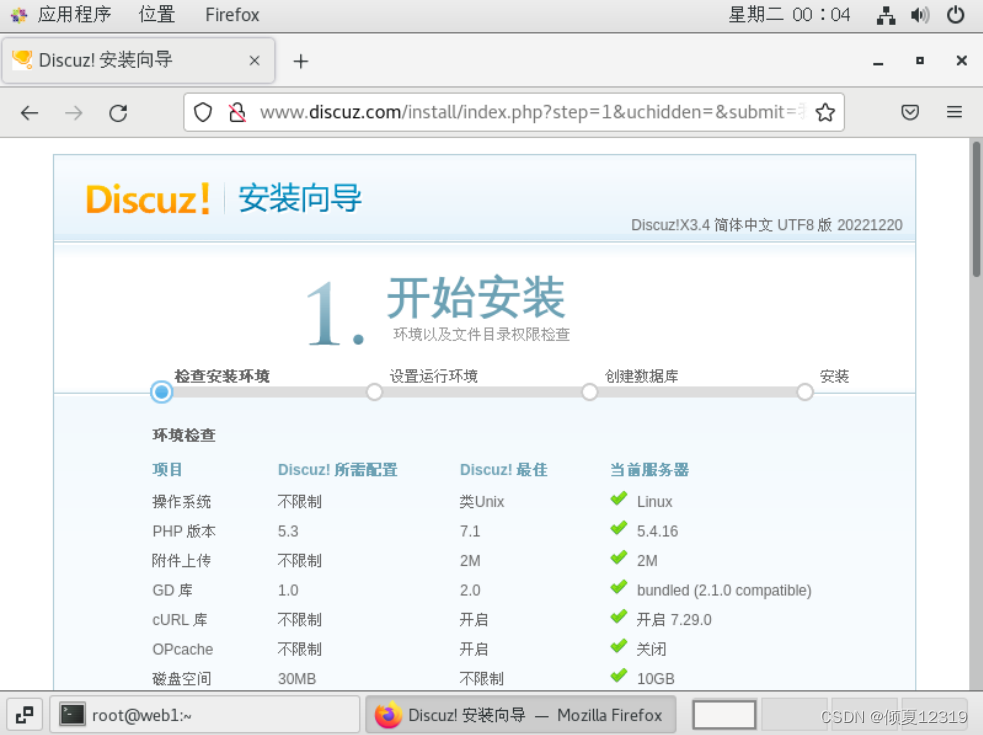Click the Discuz! logo
The image size is (983, 735).
click(148, 199)
